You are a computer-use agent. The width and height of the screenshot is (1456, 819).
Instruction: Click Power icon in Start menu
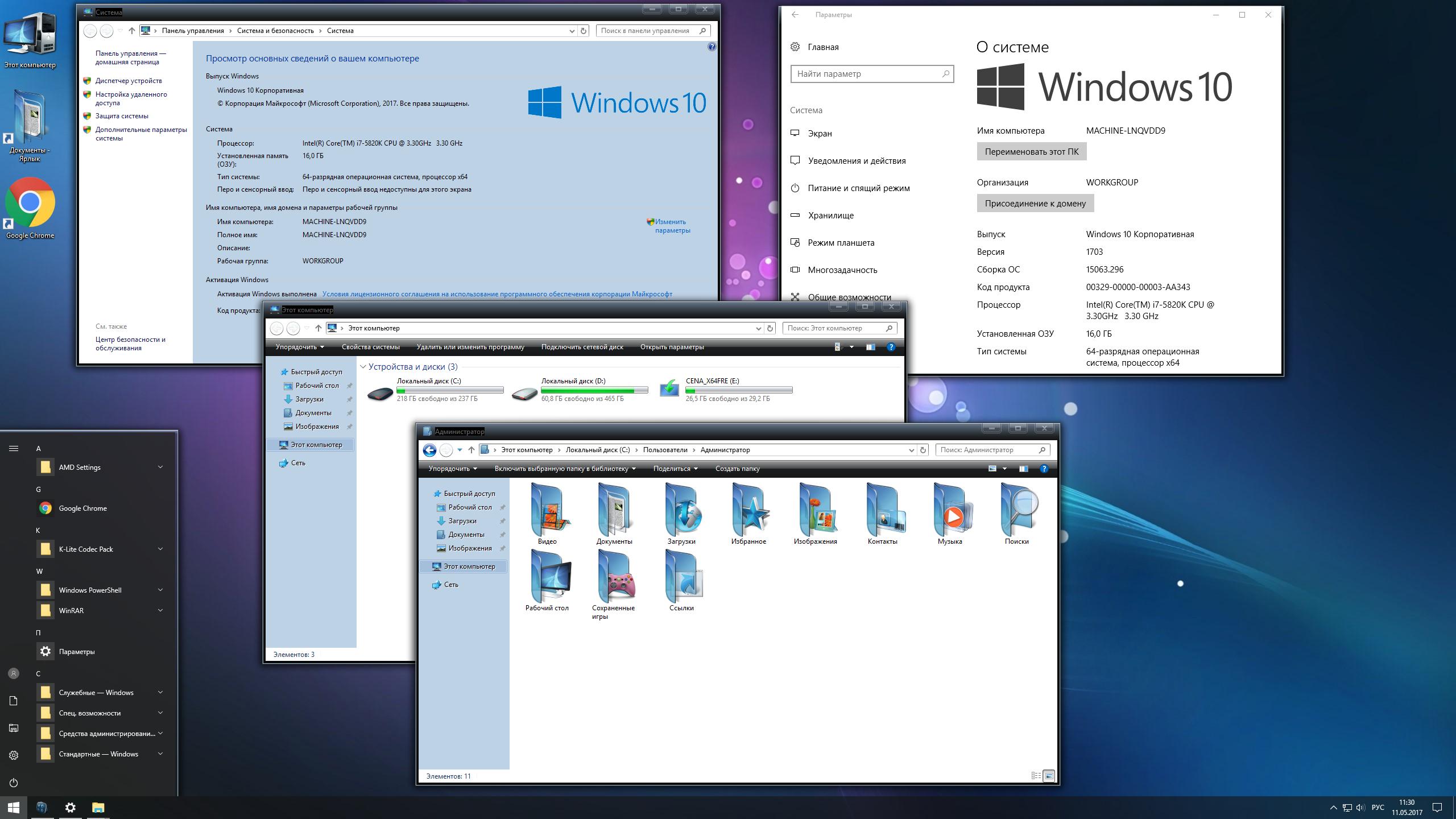click(x=14, y=783)
